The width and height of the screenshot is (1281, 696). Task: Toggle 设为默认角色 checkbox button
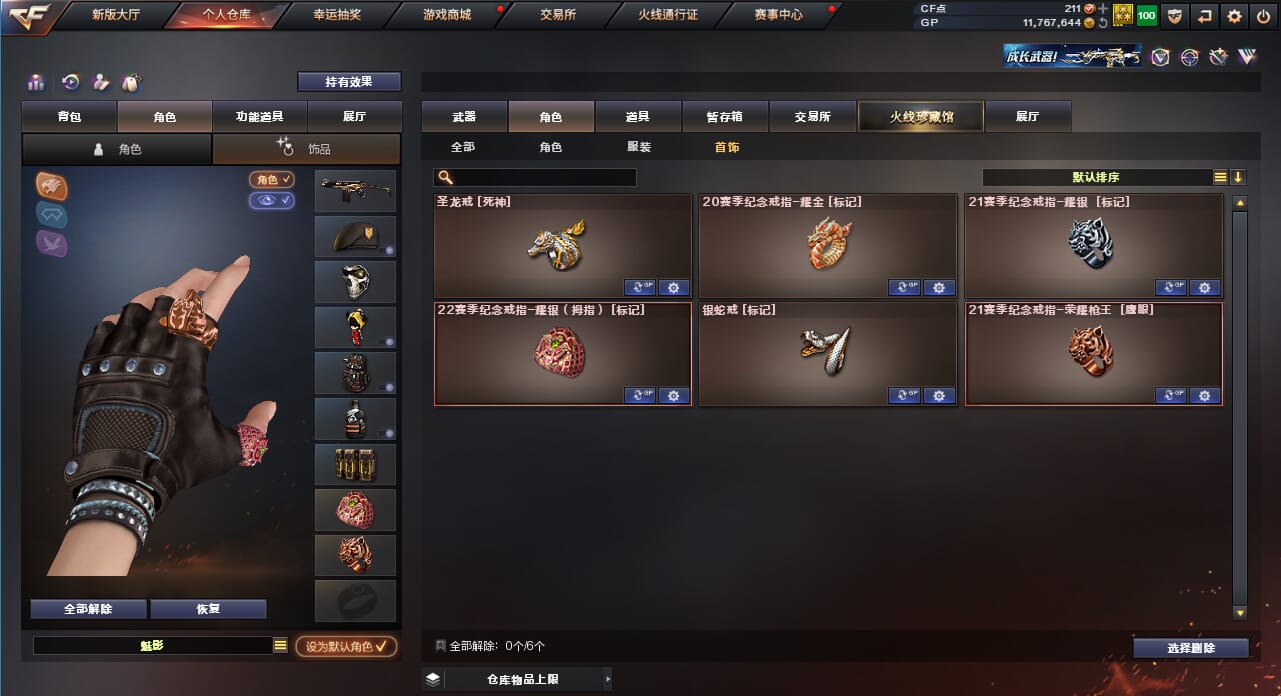[x=346, y=647]
